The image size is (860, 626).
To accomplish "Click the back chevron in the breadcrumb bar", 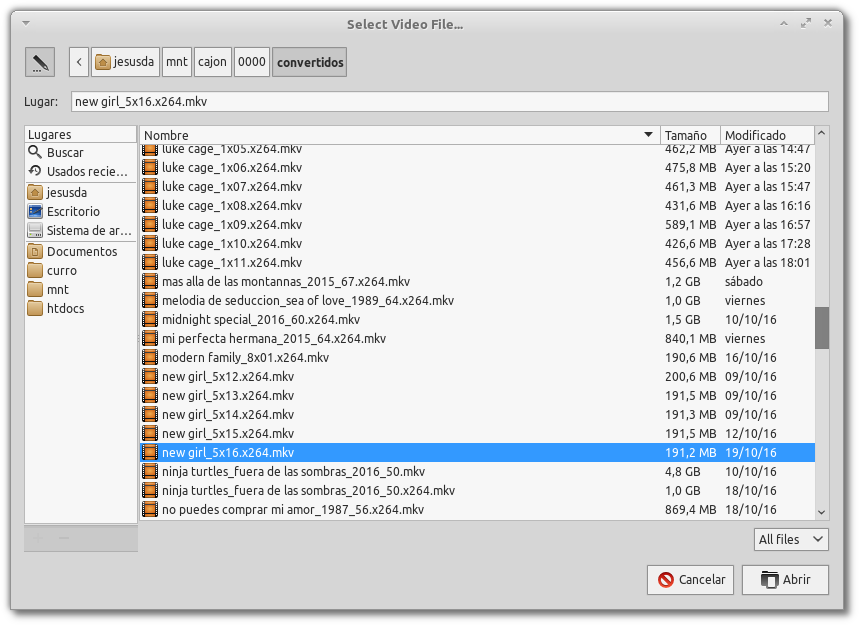I will click(78, 61).
